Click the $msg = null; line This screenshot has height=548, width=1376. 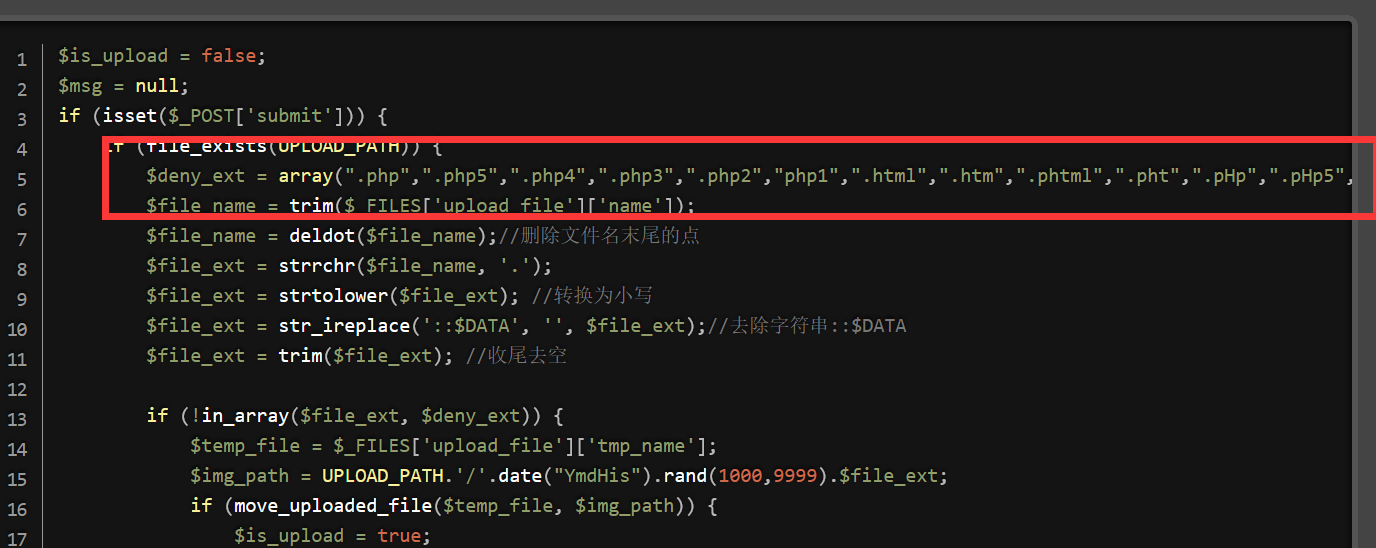coord(123,86)
